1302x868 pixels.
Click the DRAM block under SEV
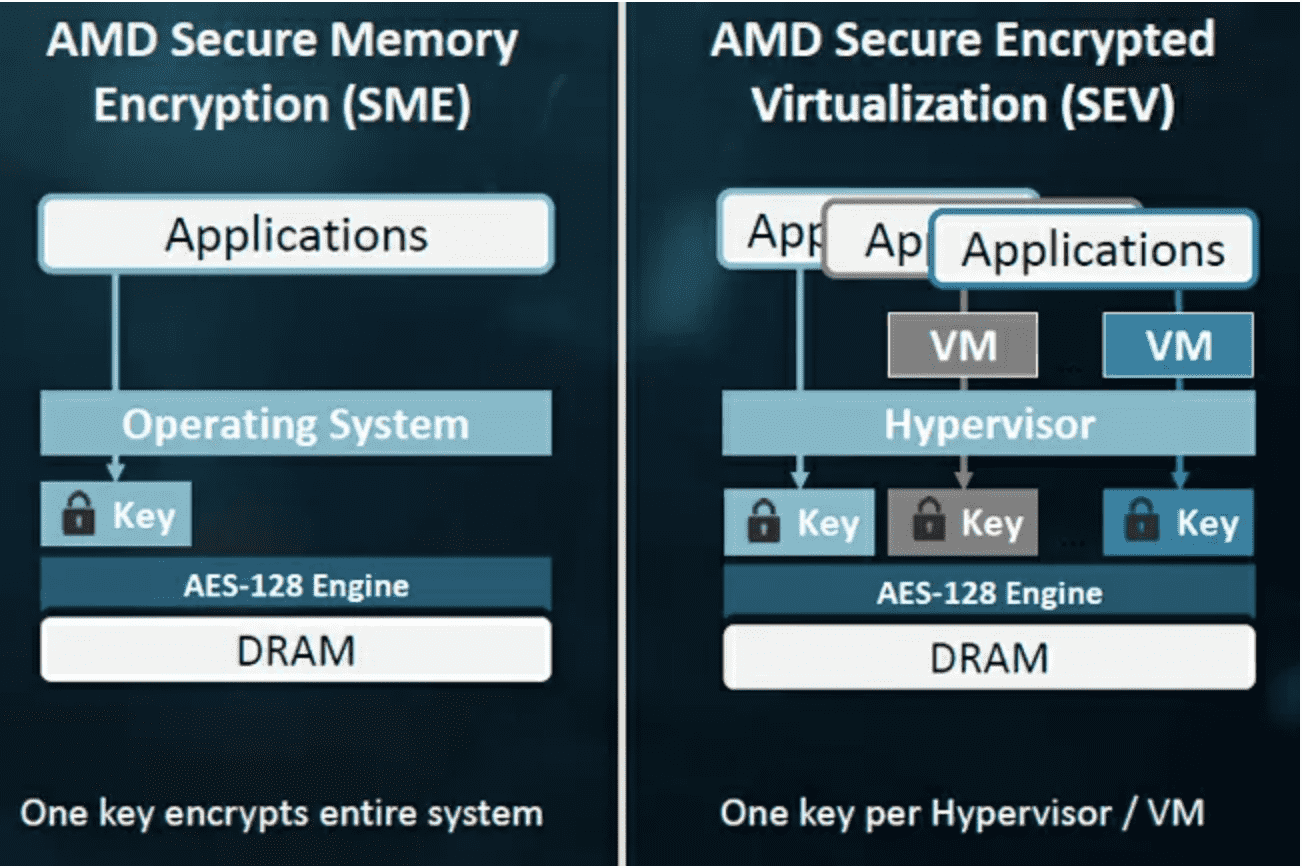pos(989,657)
